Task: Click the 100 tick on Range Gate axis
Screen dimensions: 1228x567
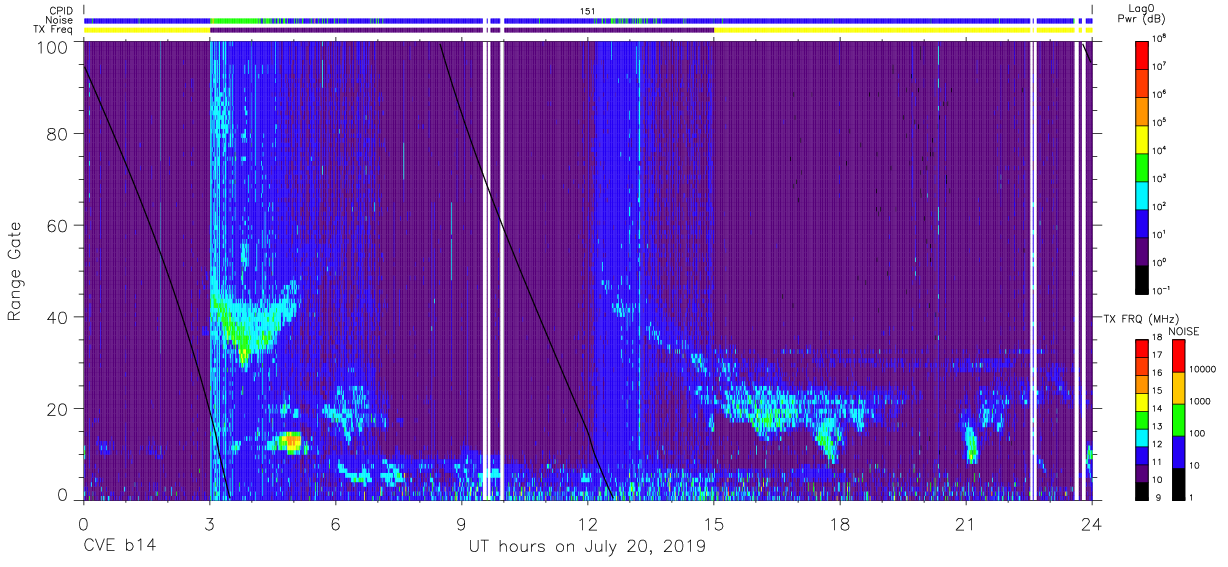Action: (x=52, y=47)
